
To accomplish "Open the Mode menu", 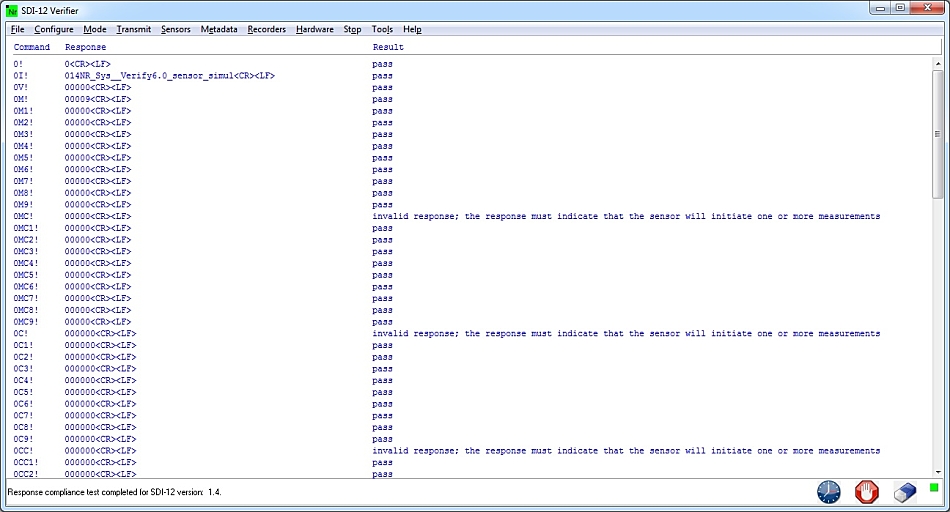I will pyautogui.click(x=95, y=29).
